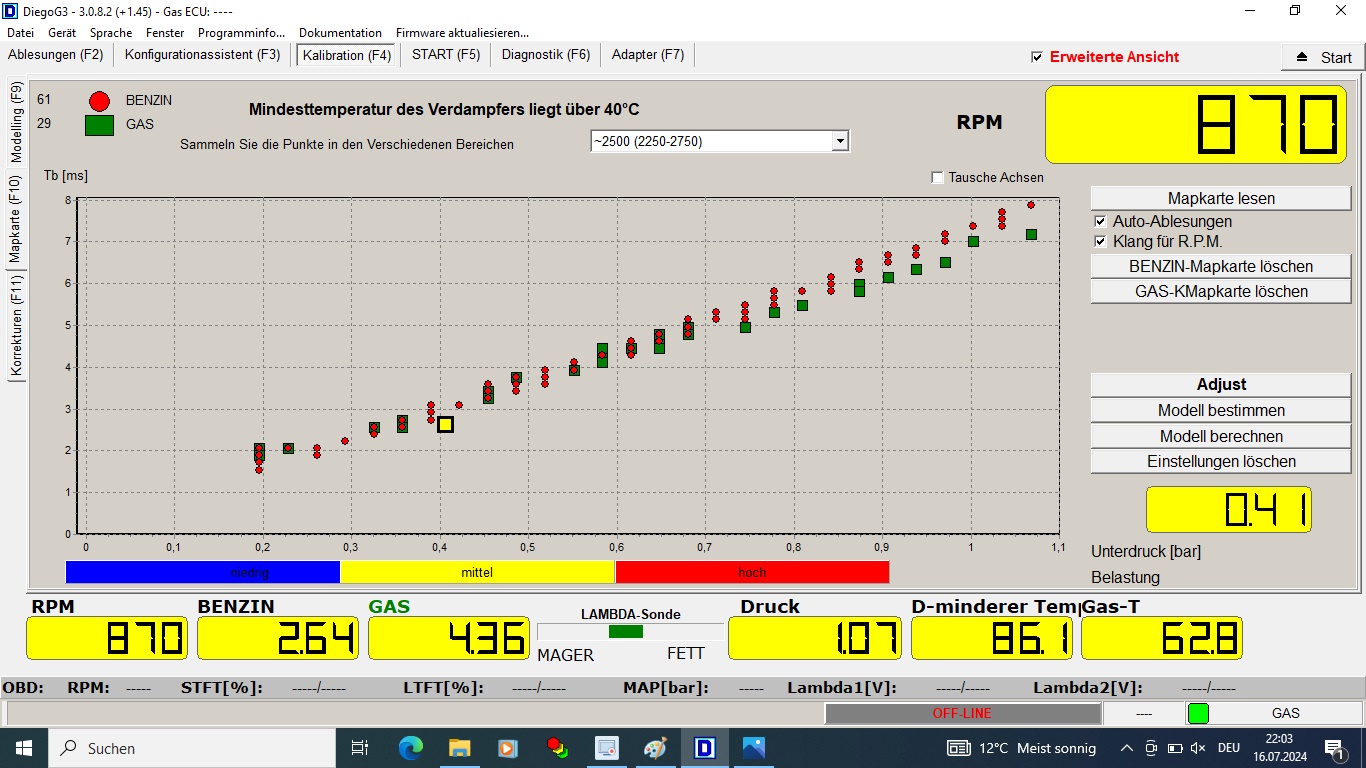Switch to START (F5) tab

(446, 55)
